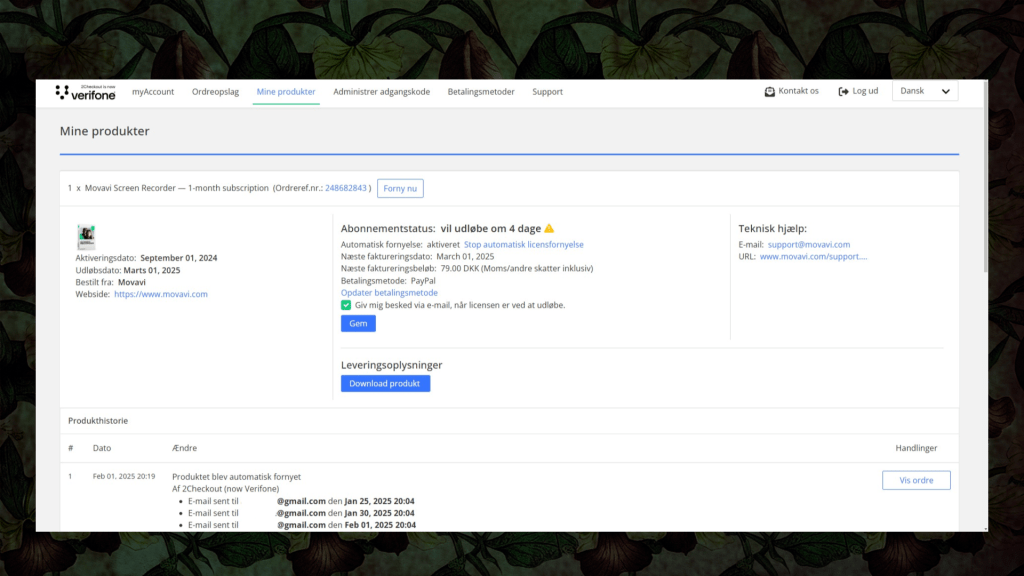Select the Betalingsmetoder tab

[x=481, y=92]
